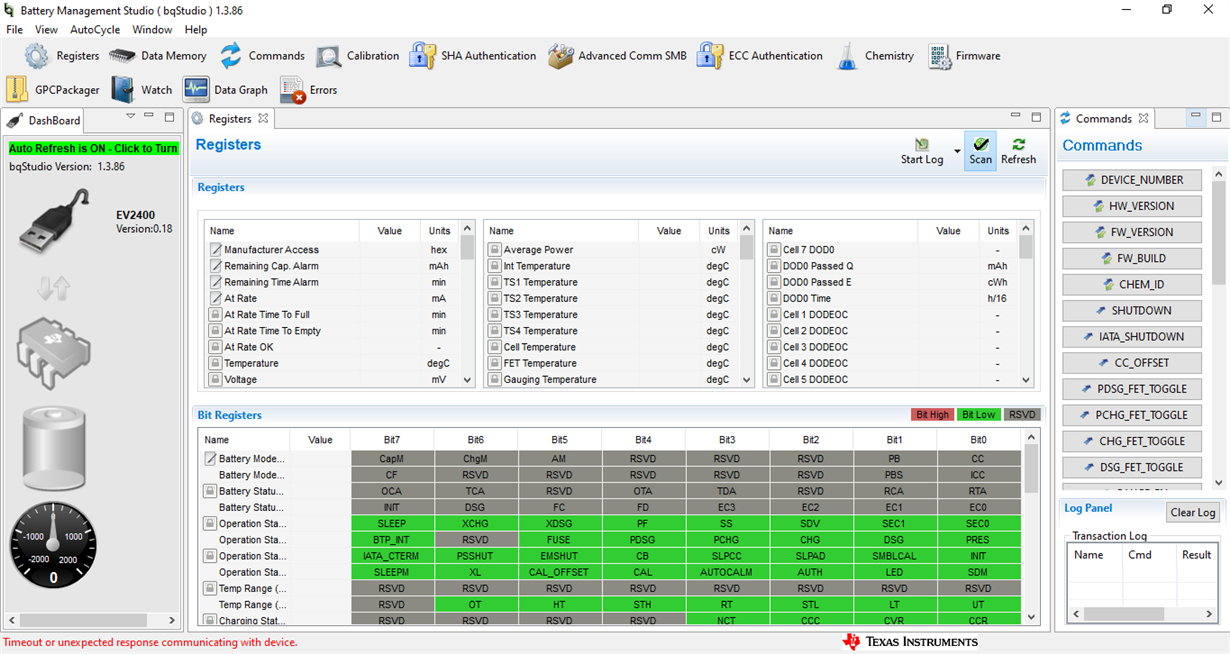
Task: Open the Errors view
Action: point(308,90)
